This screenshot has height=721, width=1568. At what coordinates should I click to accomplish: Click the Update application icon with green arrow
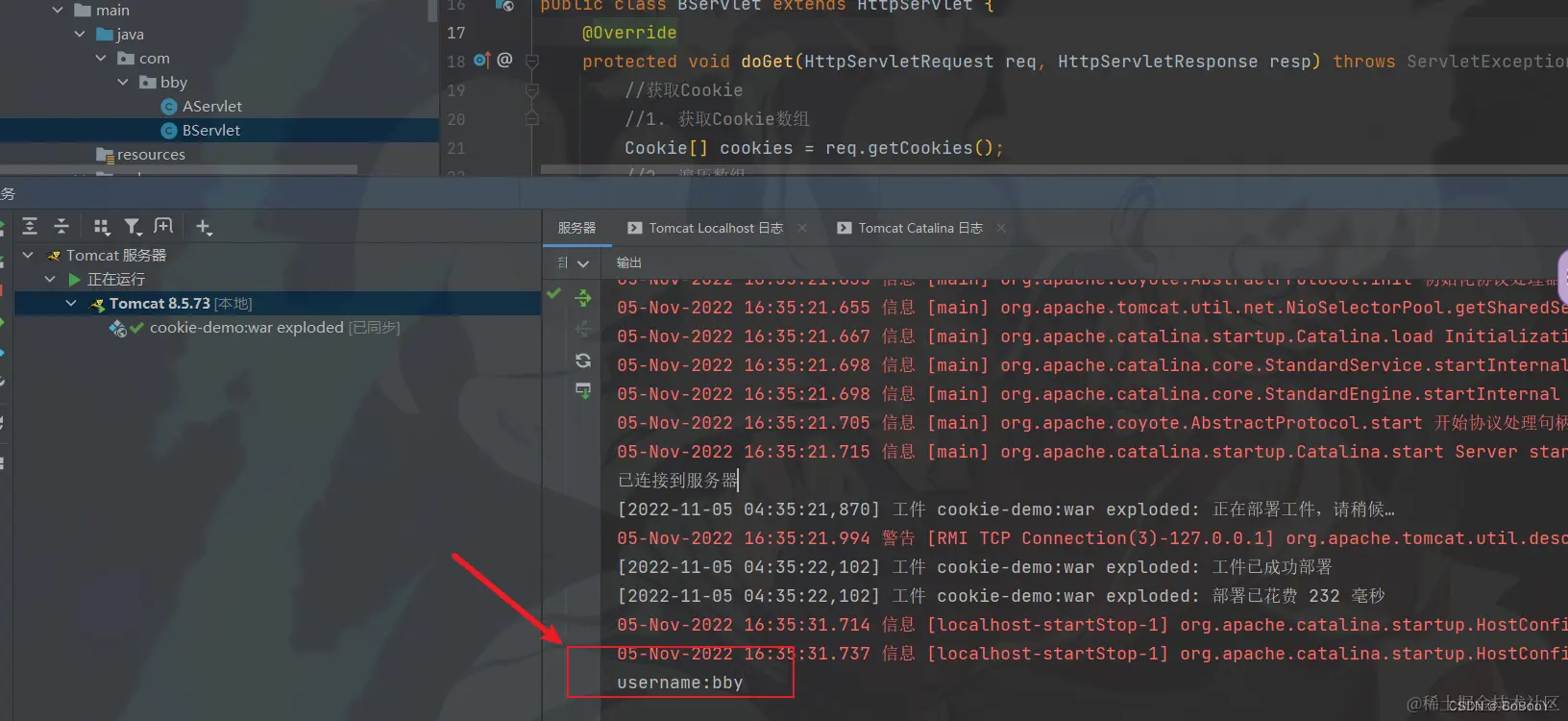[x=583, y=390]
